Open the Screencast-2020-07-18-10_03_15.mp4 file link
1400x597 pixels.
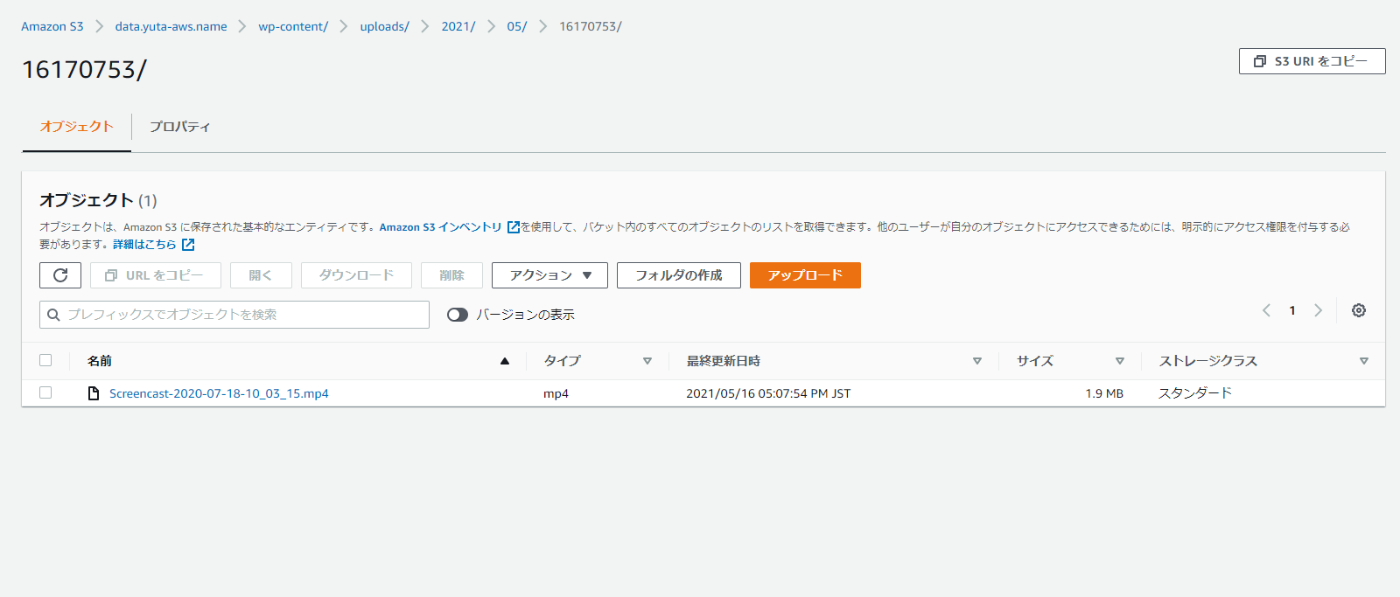[x=219, y=393]
